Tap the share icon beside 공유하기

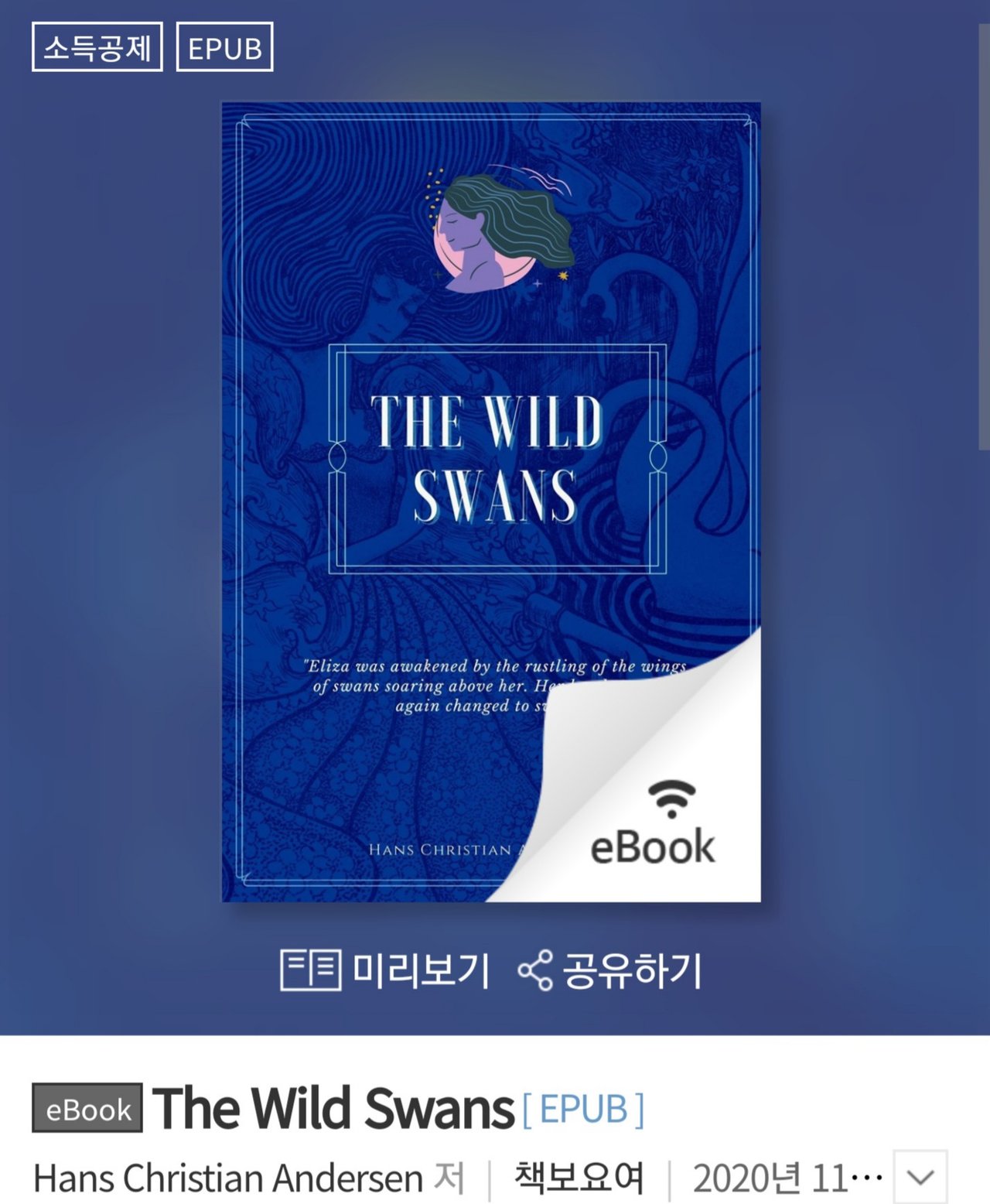pos(535,970)
